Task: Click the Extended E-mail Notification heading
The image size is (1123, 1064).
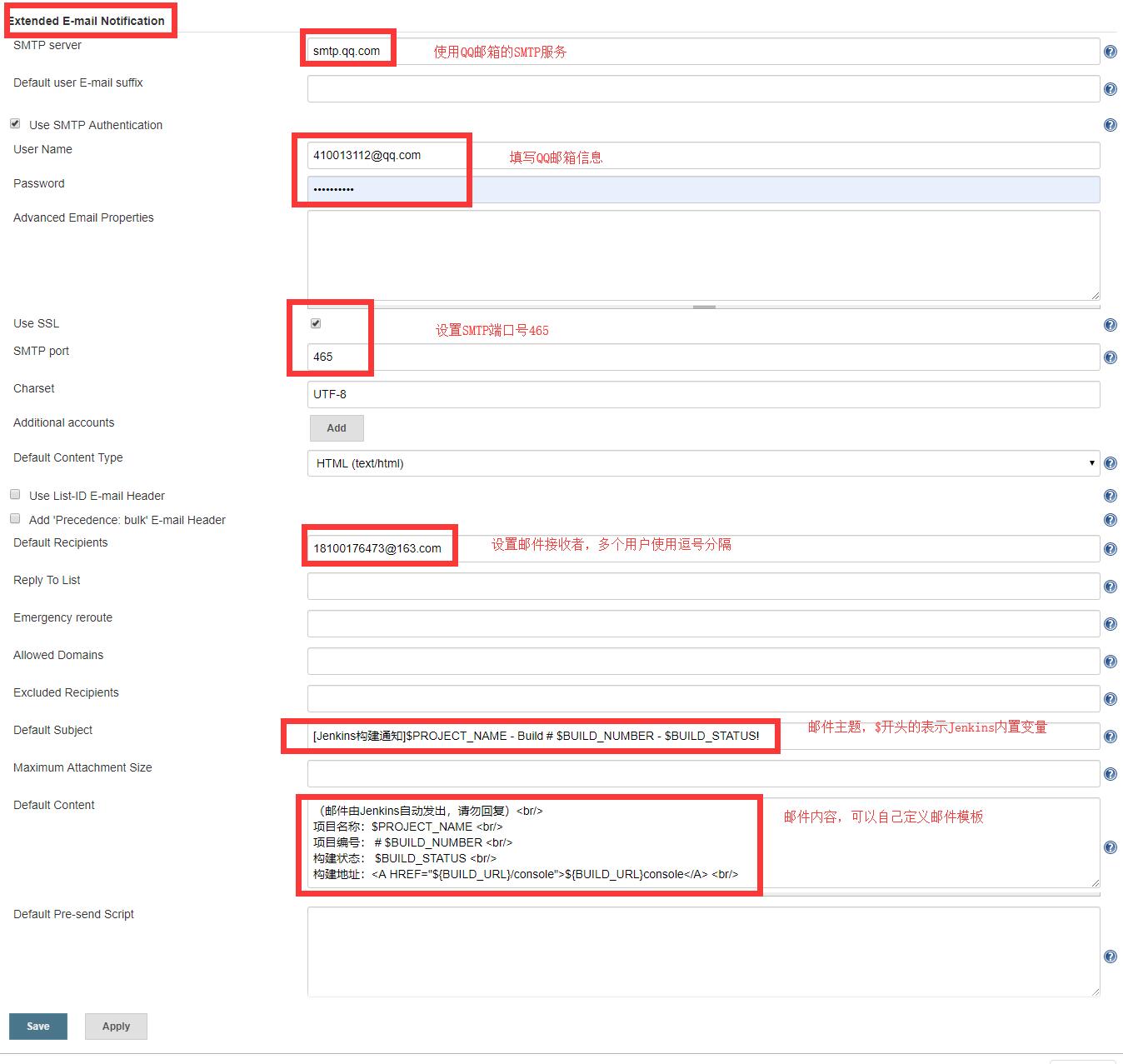Action: [x=87, y=21]
